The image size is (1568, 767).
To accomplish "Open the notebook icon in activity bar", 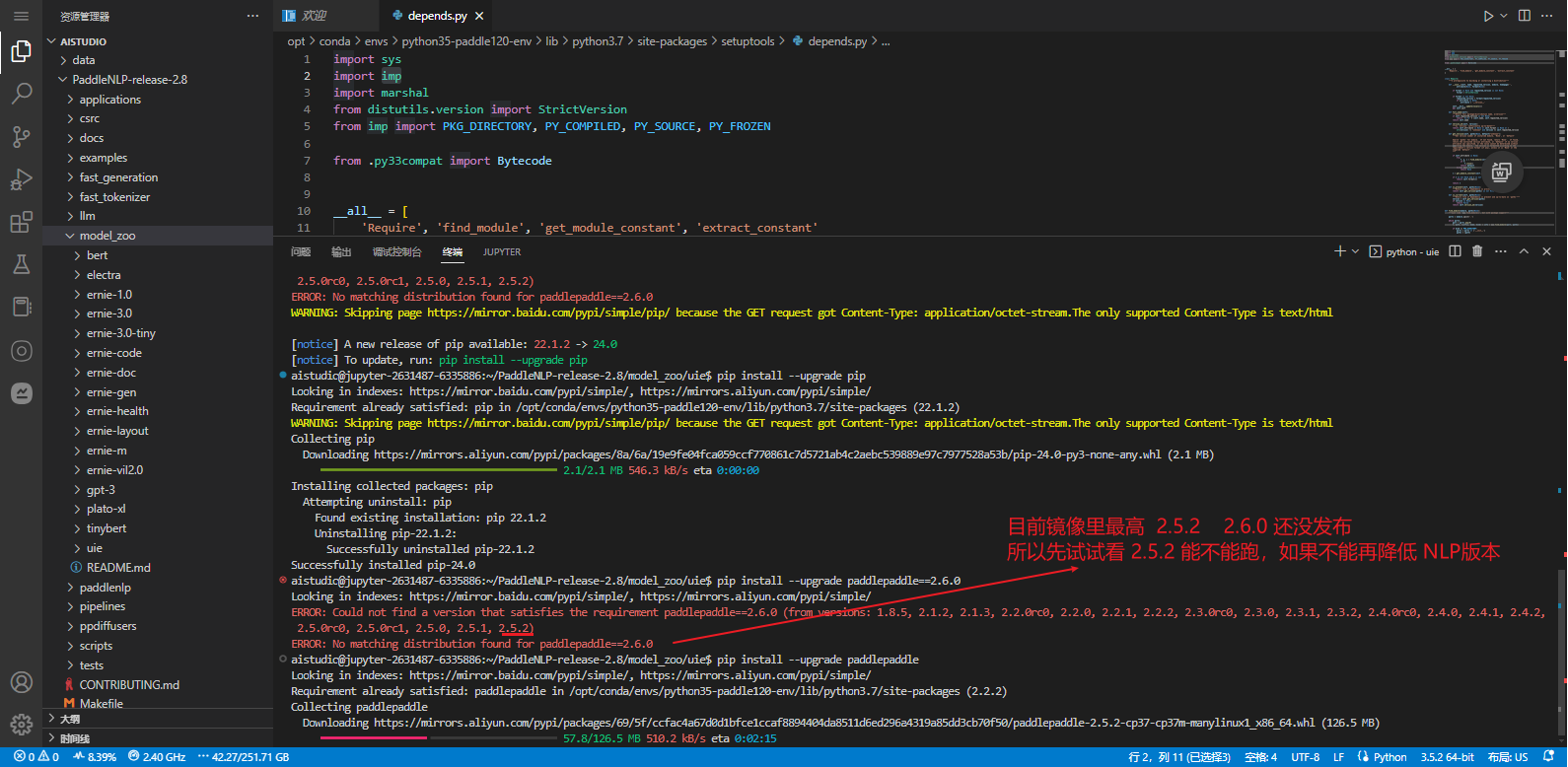I will pos(21,307).
